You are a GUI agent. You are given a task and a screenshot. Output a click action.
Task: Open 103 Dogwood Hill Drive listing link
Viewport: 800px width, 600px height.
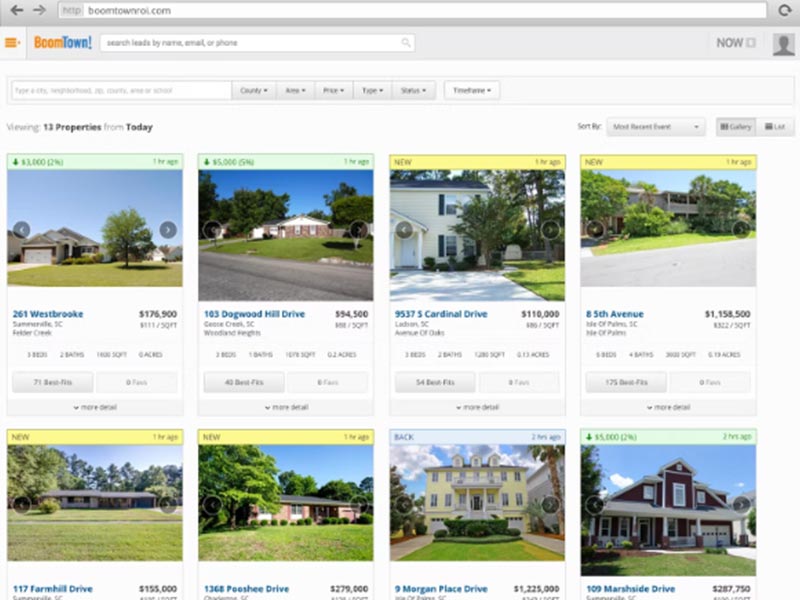point(254,314)
